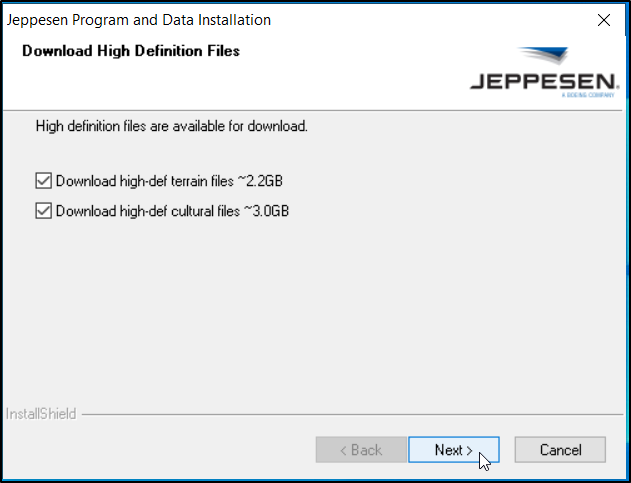Click the 'Download High Definition Files' heading

[x=131, y=51]
